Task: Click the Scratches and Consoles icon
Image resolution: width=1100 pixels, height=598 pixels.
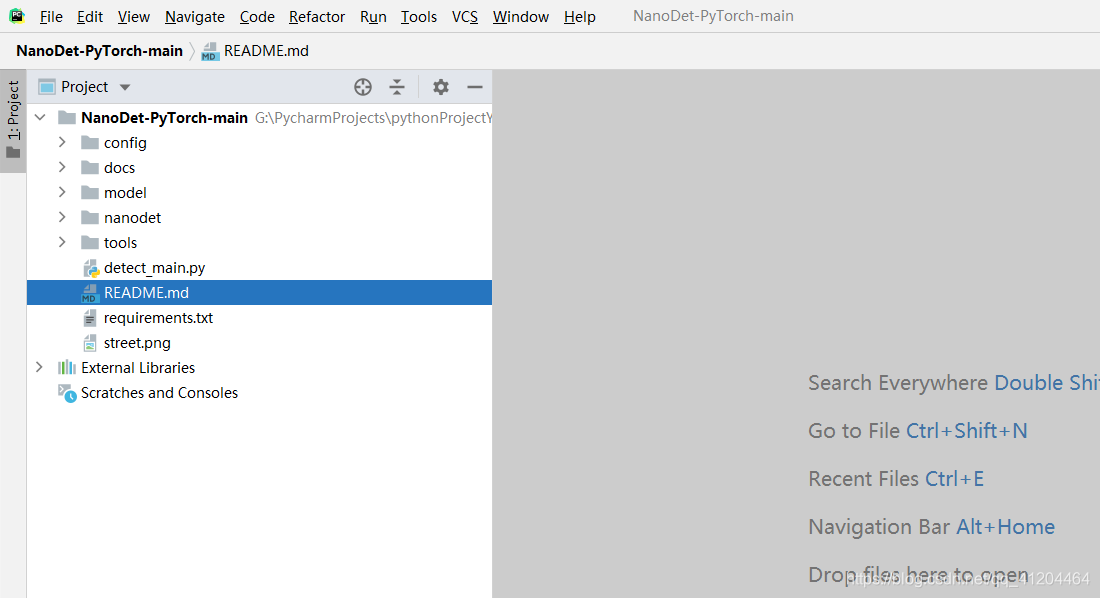Action: tap(67, 393)
